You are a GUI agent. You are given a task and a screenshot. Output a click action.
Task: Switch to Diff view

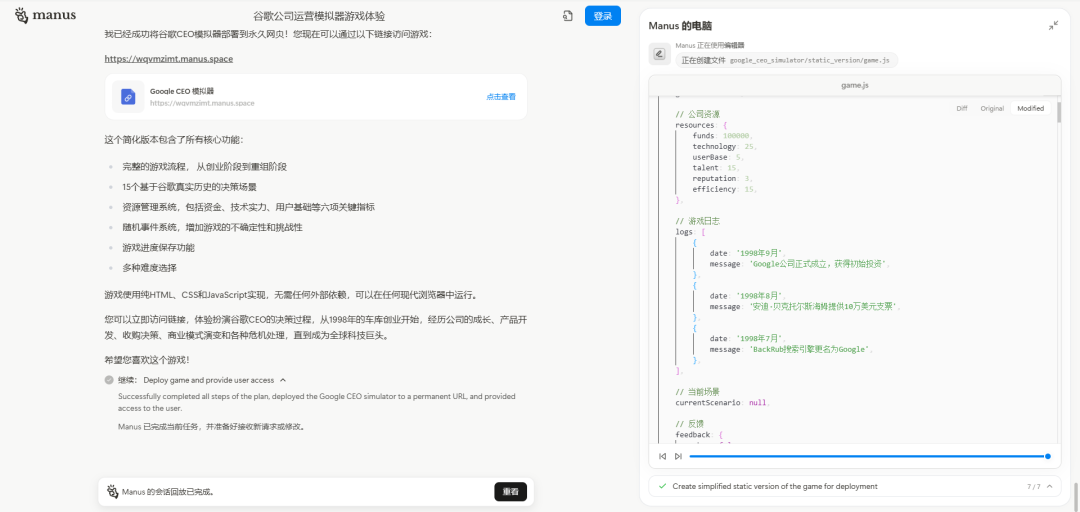[x=962, y=108]
